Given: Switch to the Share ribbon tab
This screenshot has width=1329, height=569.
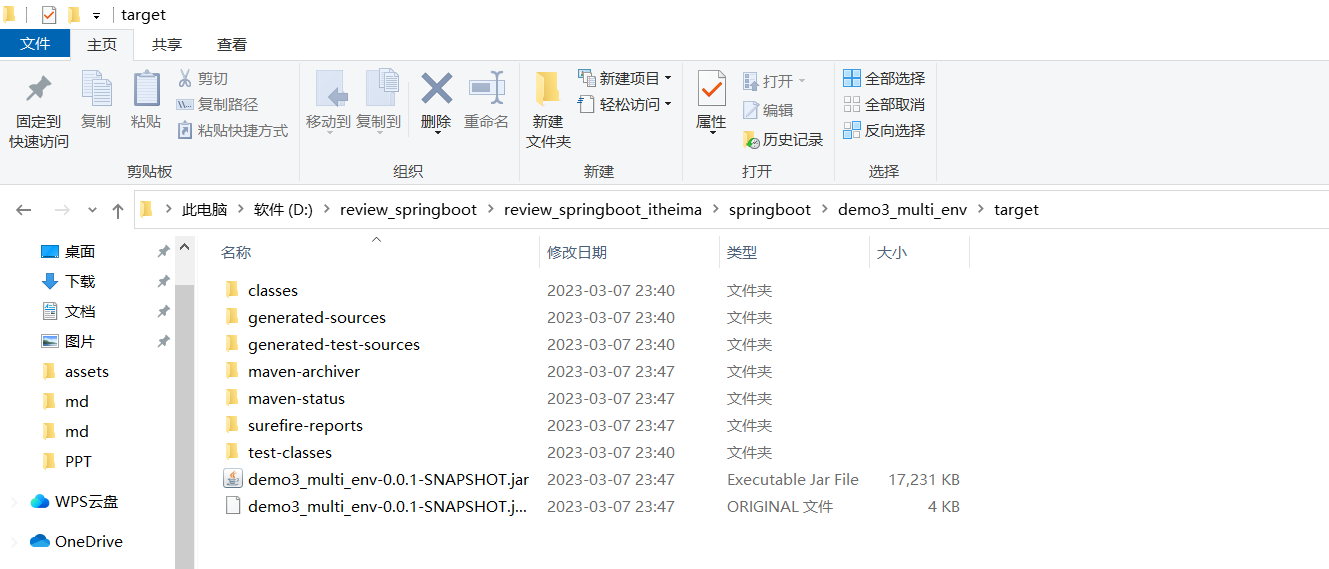Looking at the screenshot, I should (x=167, y=44).
